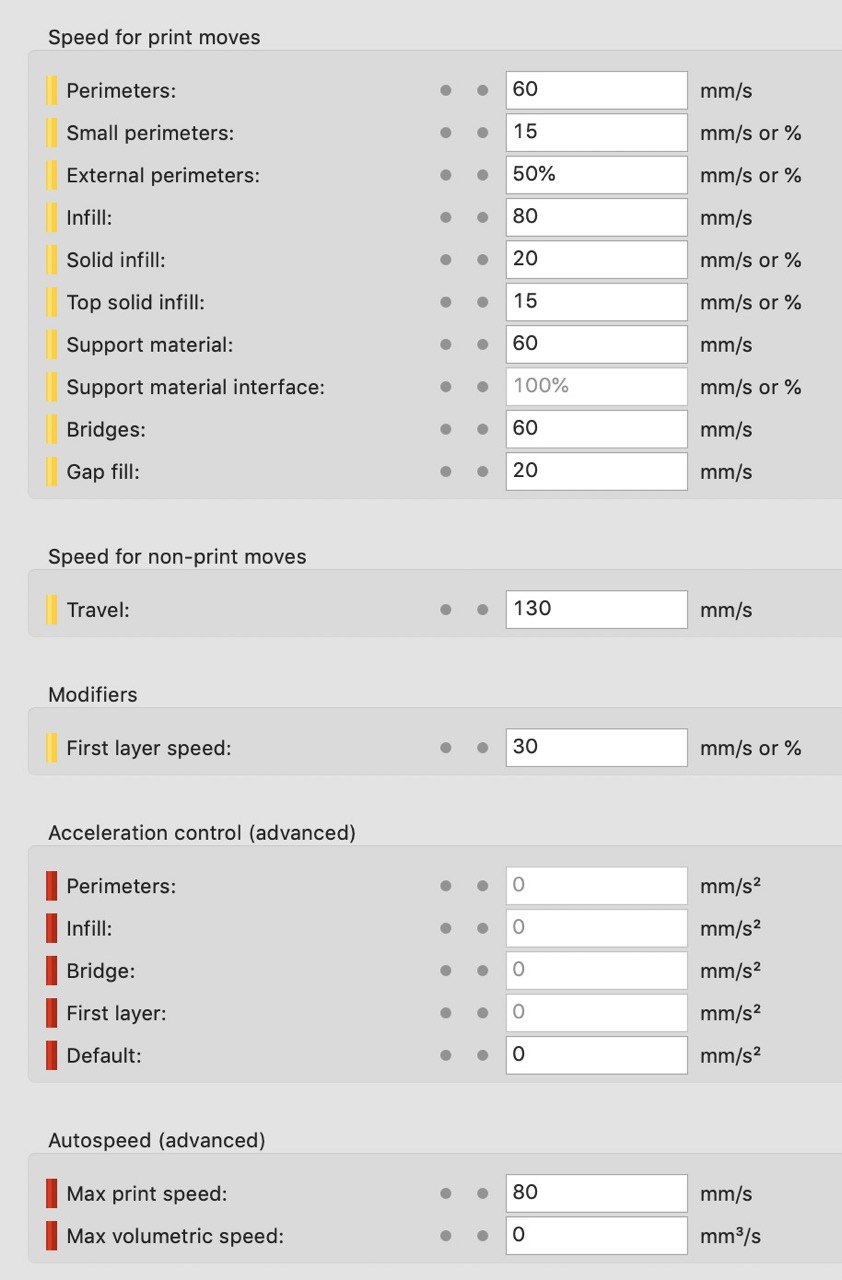
Task: Focus the Travel speed input field
Action: [x=596, y=609]
